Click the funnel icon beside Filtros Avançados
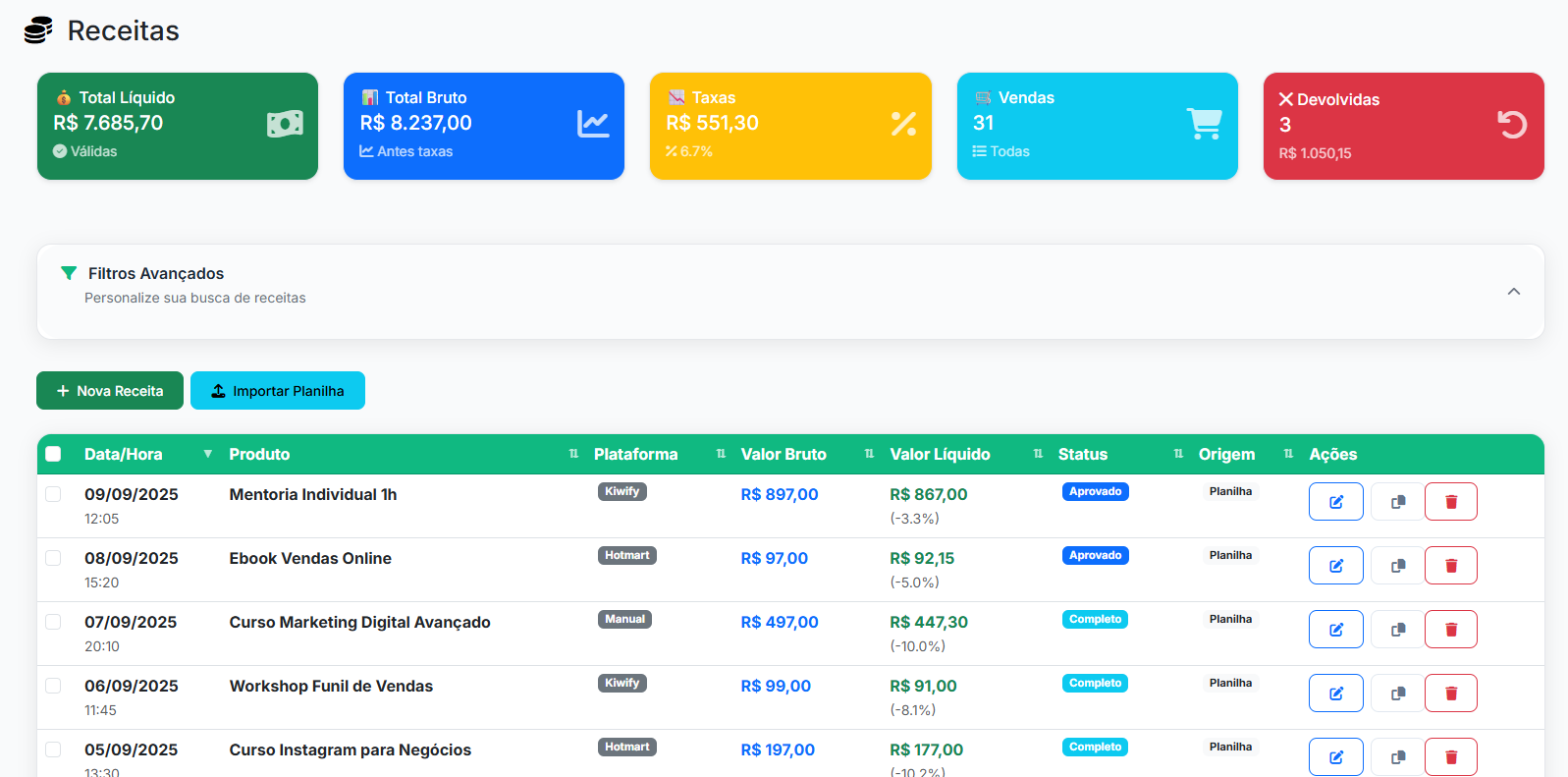 click(x=69, y=273)
